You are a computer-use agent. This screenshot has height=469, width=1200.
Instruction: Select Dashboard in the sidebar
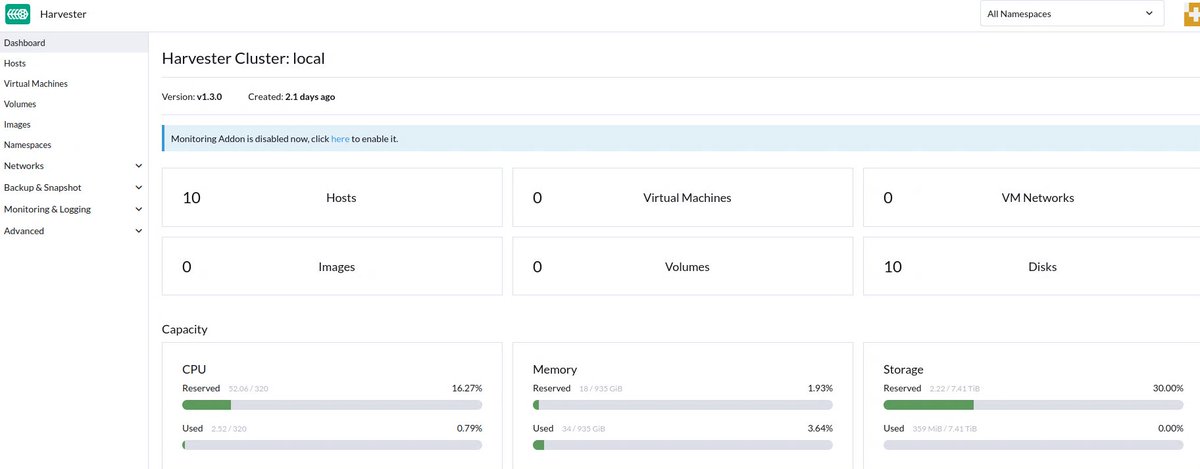[x=74, y=43]
